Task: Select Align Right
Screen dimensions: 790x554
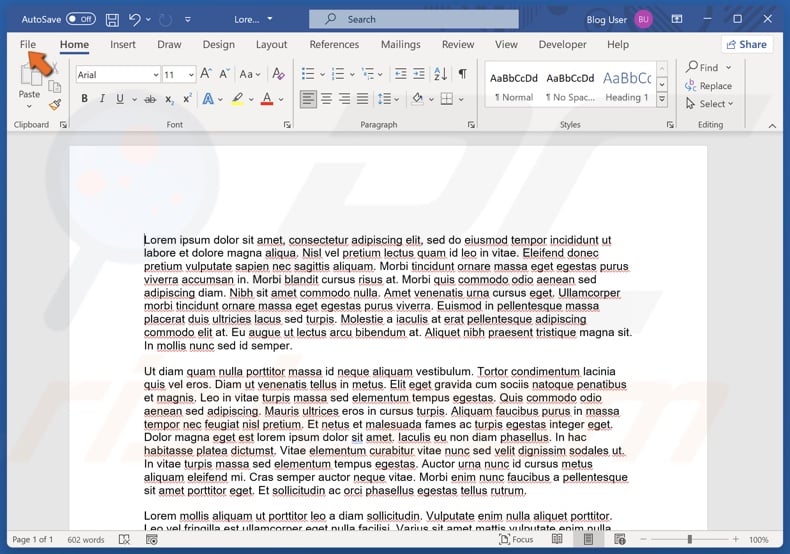Action: tap(344, 99)
